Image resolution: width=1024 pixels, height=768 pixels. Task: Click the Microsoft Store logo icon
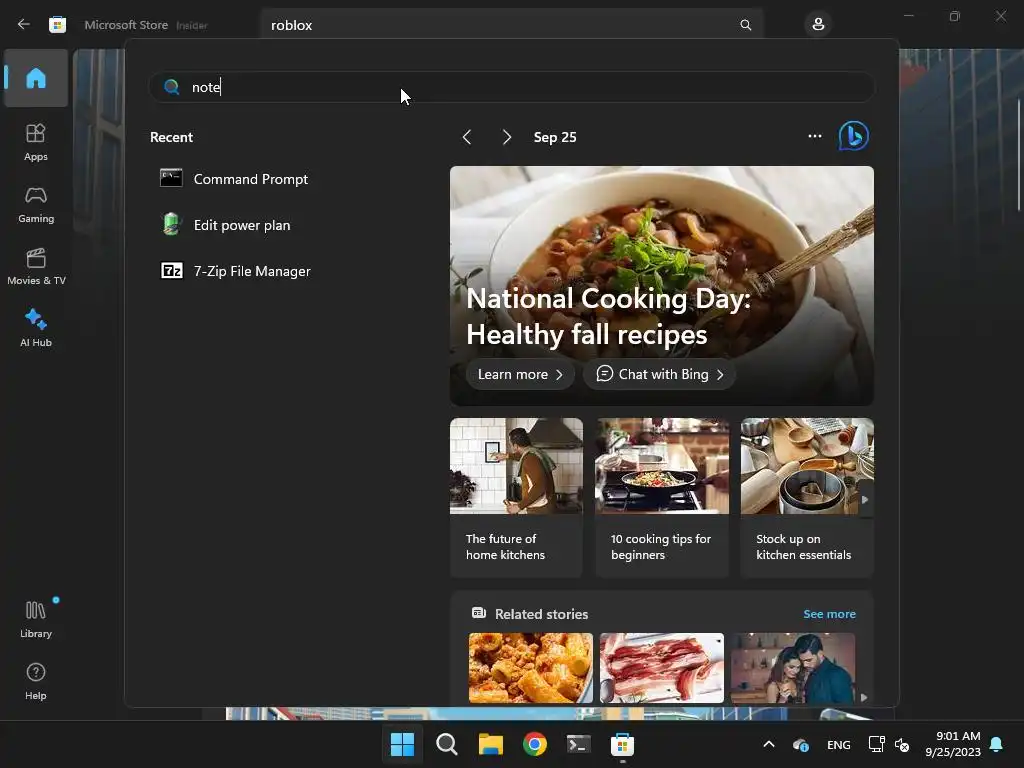pos(57,25)
